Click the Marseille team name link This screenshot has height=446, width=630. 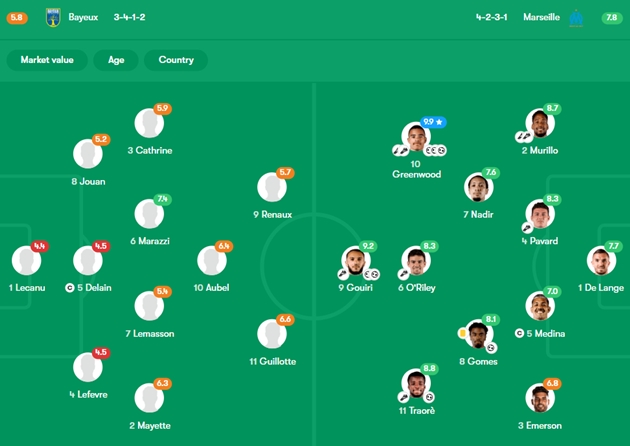(x=541, y=17)
